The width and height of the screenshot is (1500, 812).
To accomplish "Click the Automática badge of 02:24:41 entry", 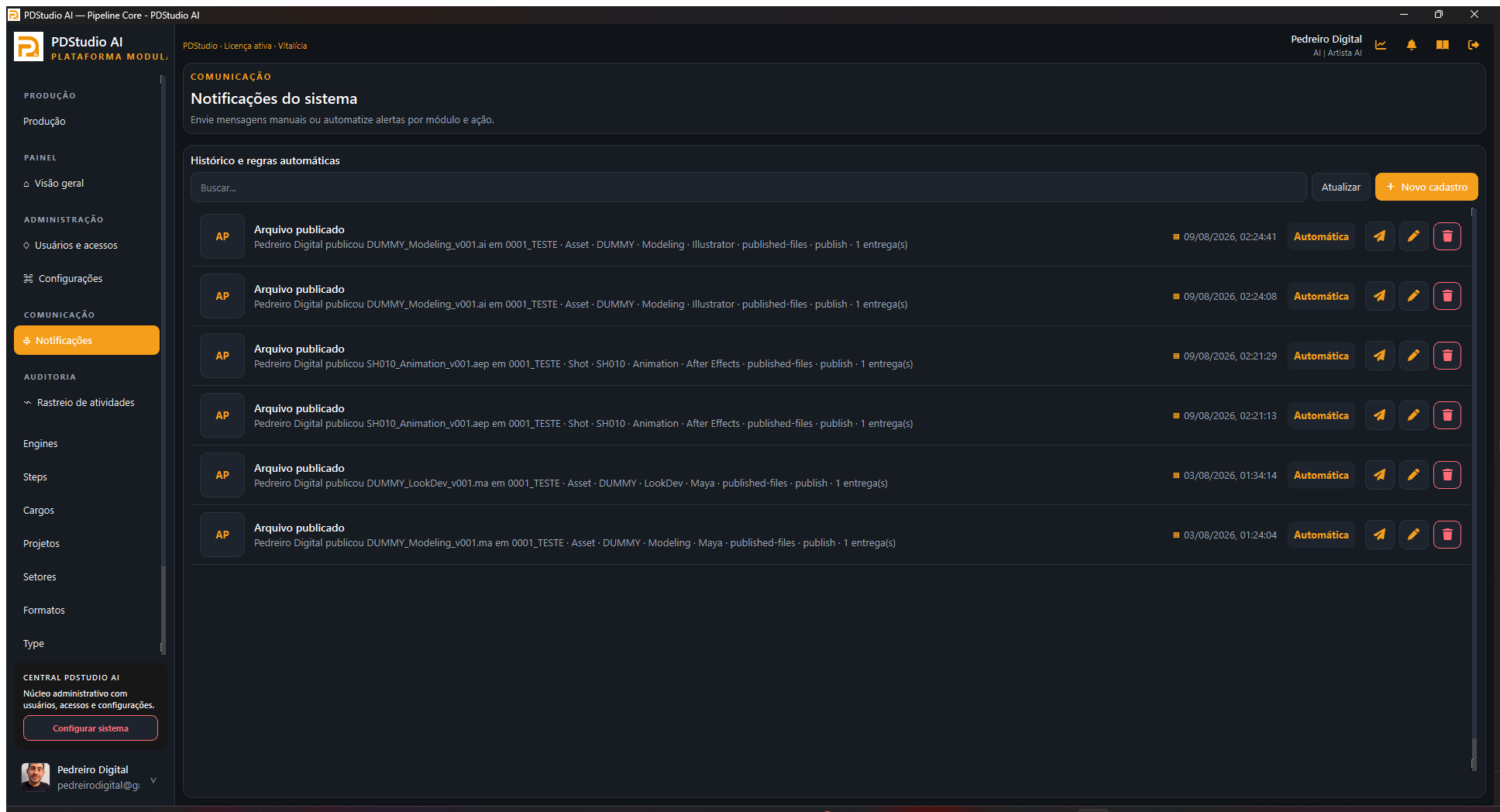I will click(1321, 236).
